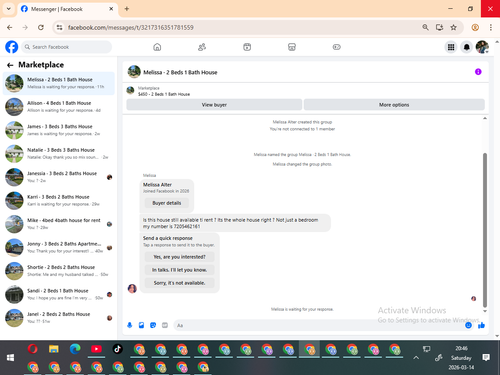Go back in browser history
Screen dimensions: 500x375
[10, 28]
